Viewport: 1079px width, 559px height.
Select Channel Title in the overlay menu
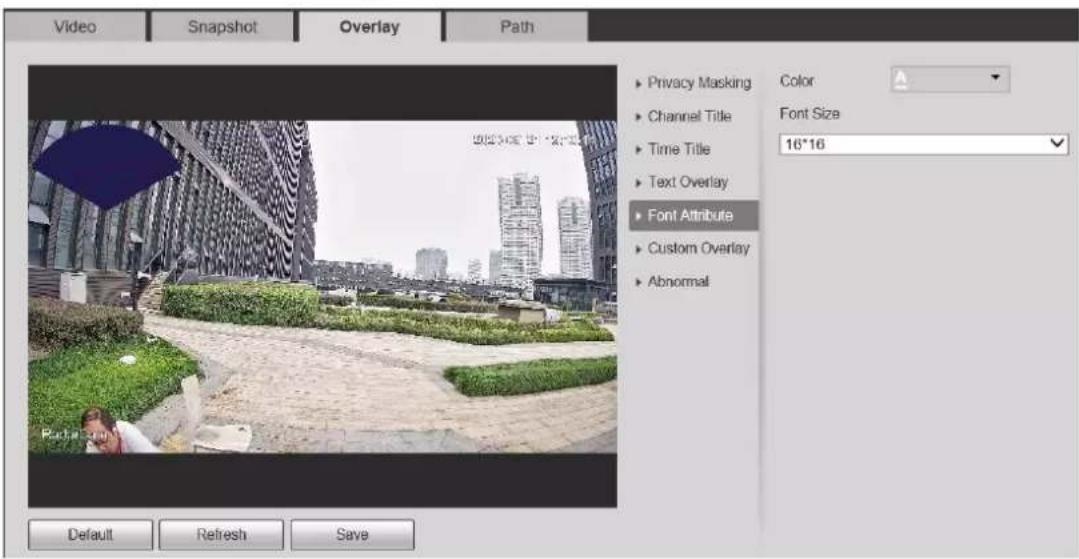pyautogui.click(x=694, y=116)
